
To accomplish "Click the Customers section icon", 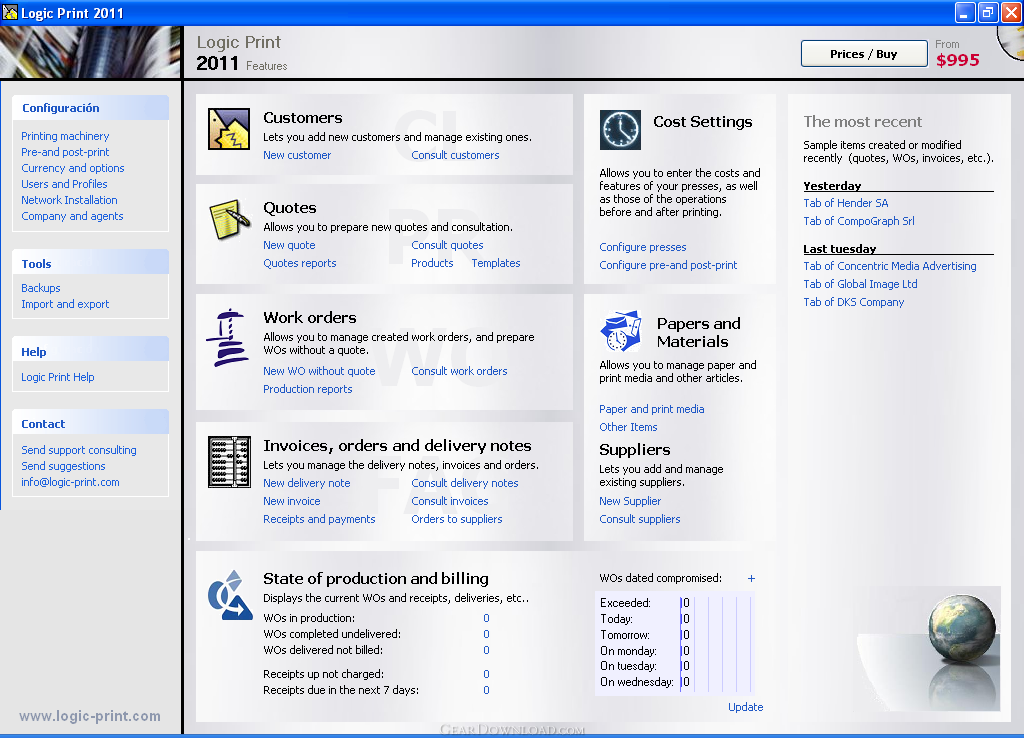I will pyautogui.click(x=229, y=129).
